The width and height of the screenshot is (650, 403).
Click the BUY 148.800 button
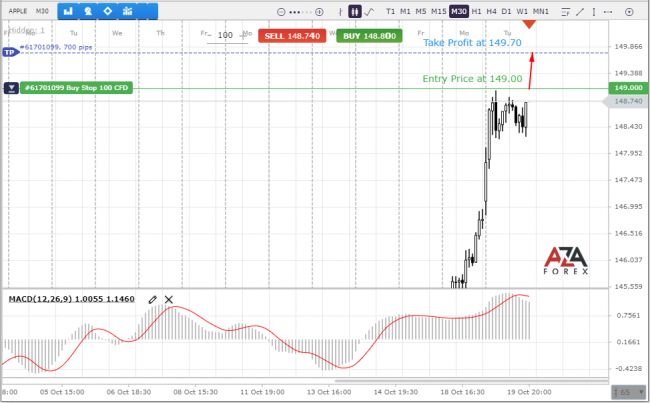(369, 36)
